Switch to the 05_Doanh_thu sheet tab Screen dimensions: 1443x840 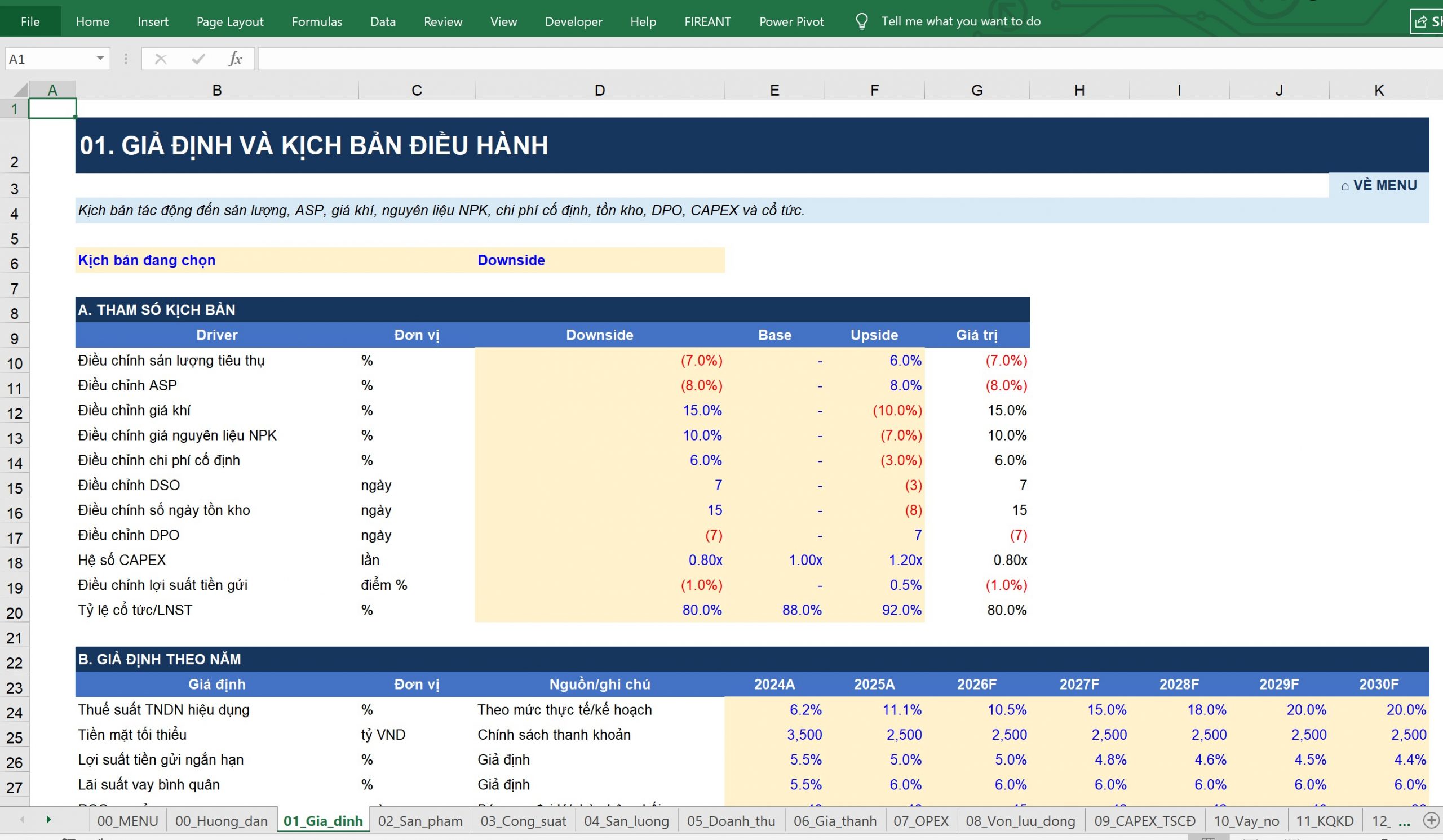(x=731, y=821)
